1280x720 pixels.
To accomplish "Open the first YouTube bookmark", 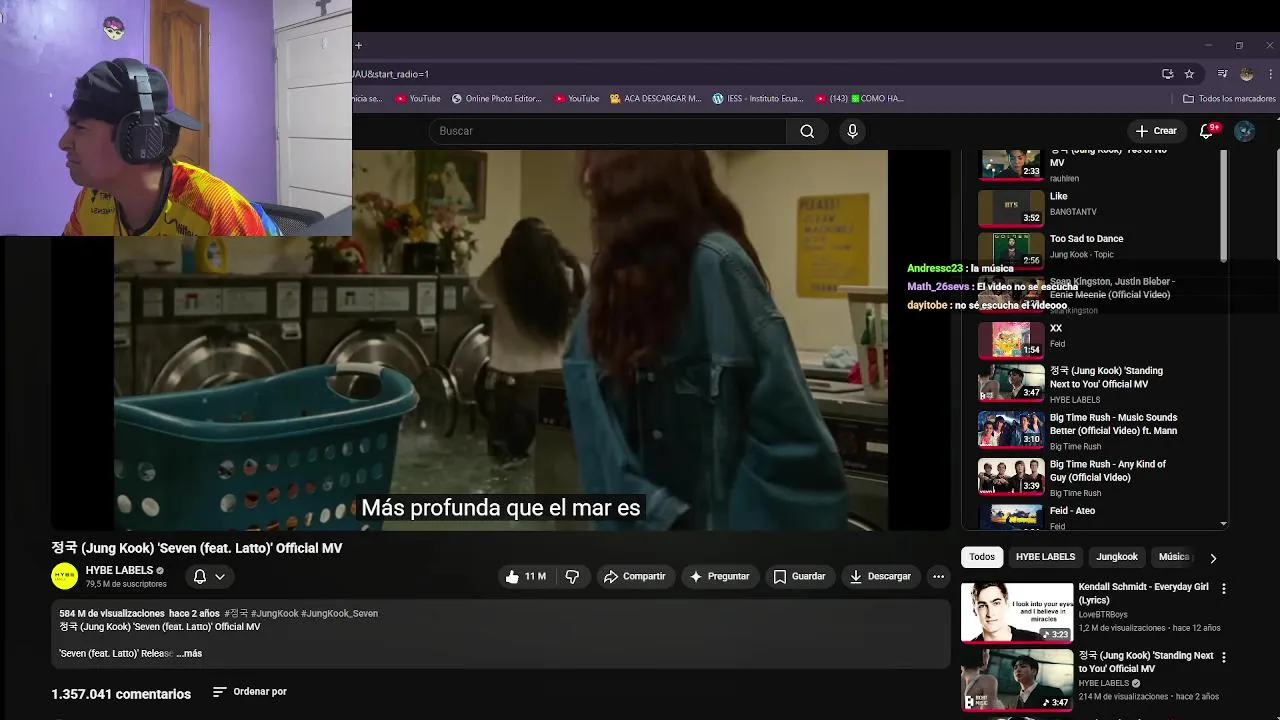I will click(x=418, y=99).
